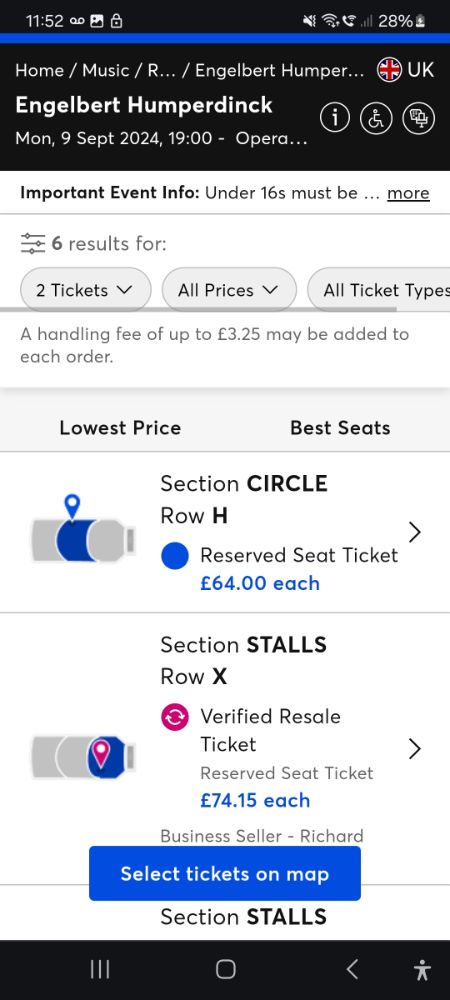Image resolution: width=450 pixels, height=1000 pixels.
Task: Tap the accessibility wheelchair icon
Action: (x=377, y=118)
